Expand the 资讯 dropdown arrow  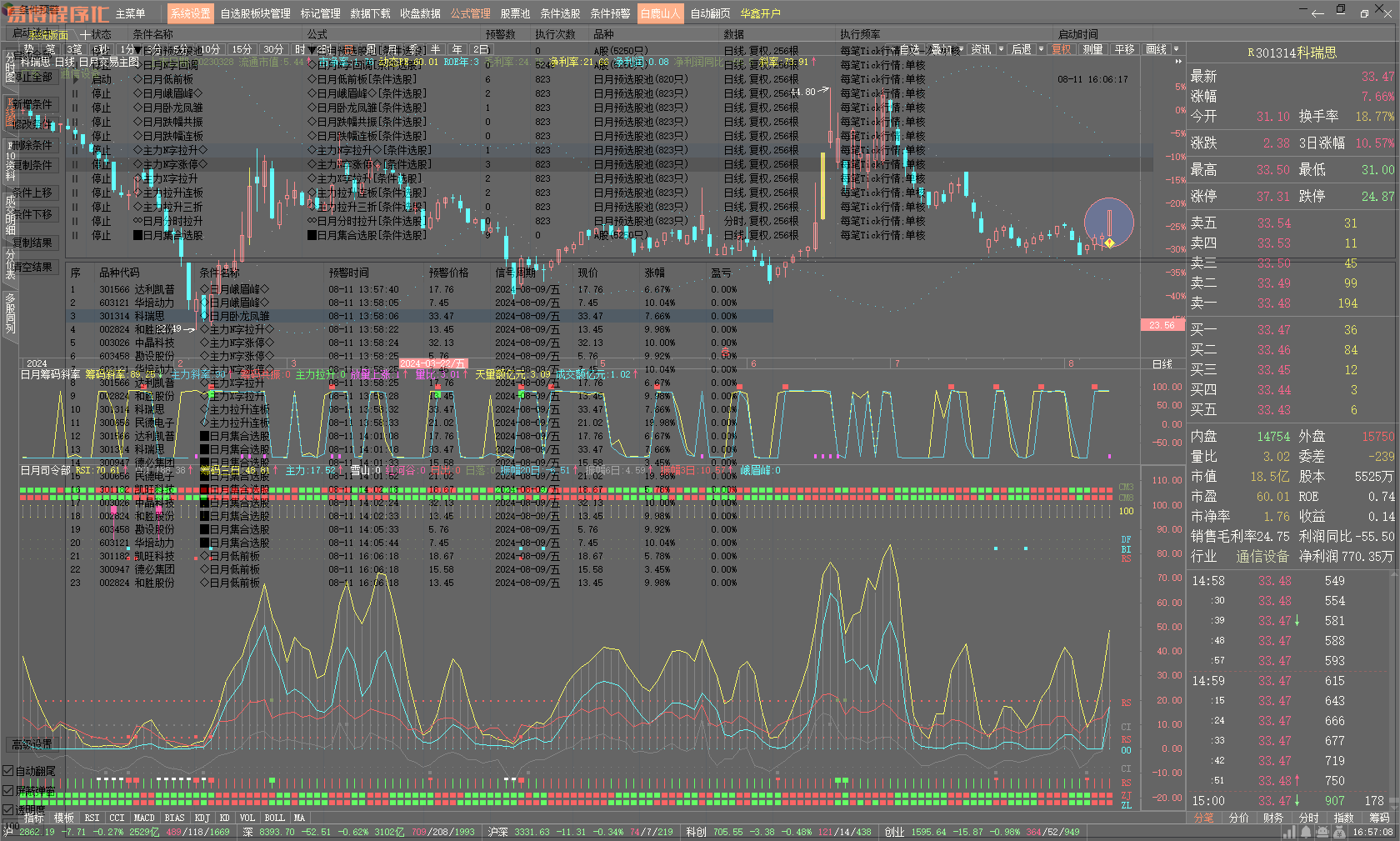coord(1002,50)
